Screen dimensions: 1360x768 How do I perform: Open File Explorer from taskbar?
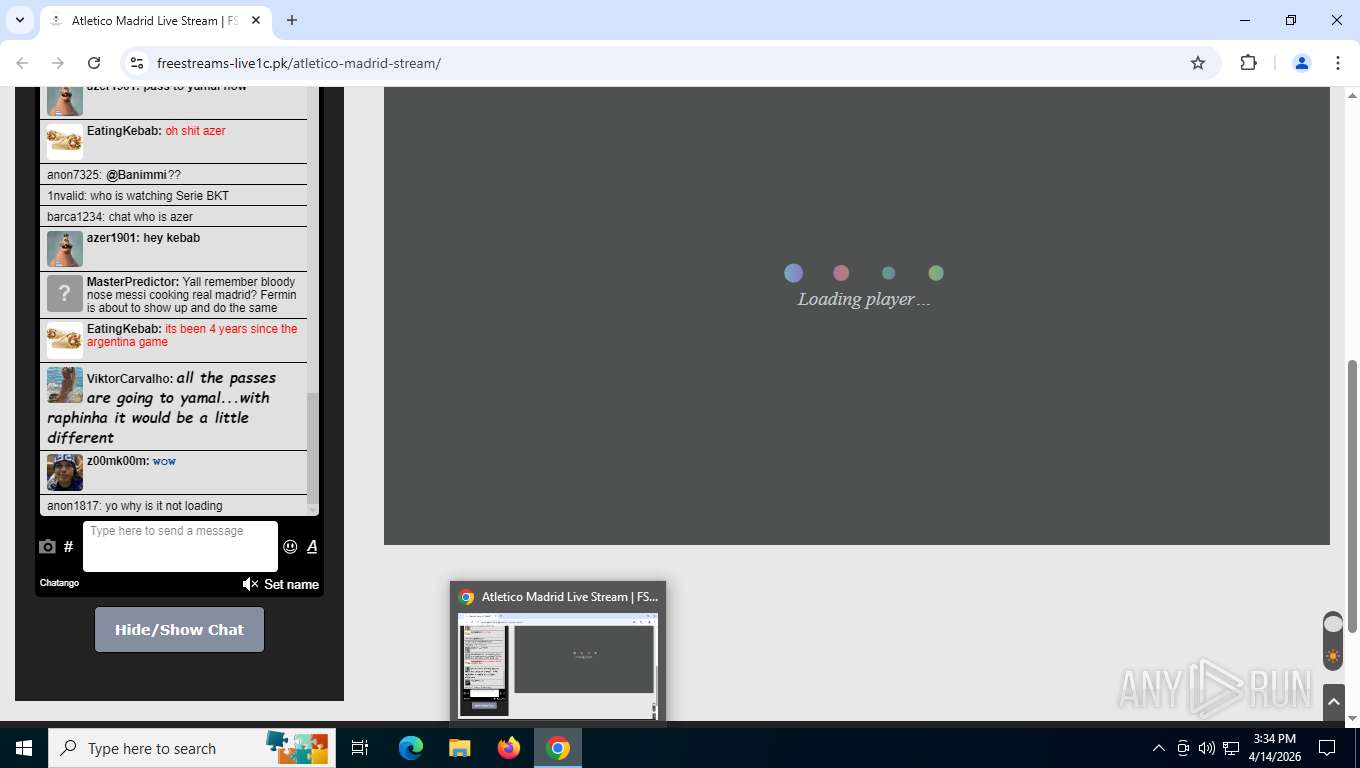[459, 748]
